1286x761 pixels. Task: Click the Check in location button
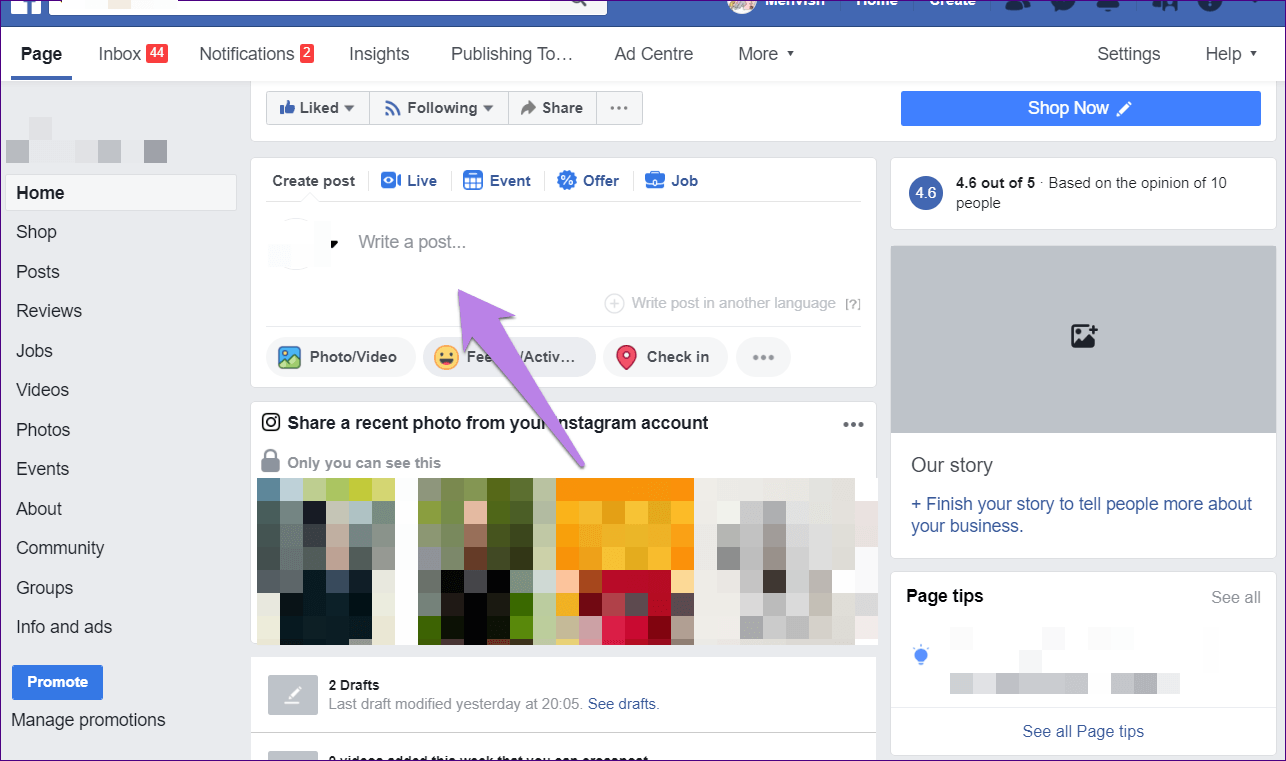[x=665, y=357]
